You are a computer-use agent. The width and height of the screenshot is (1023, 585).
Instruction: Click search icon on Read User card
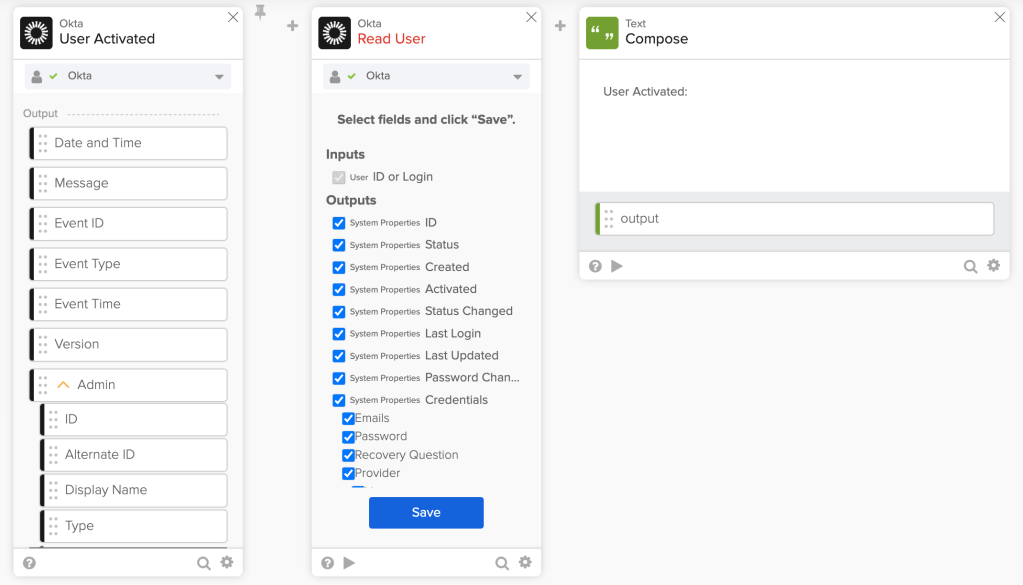coord(502,563)
